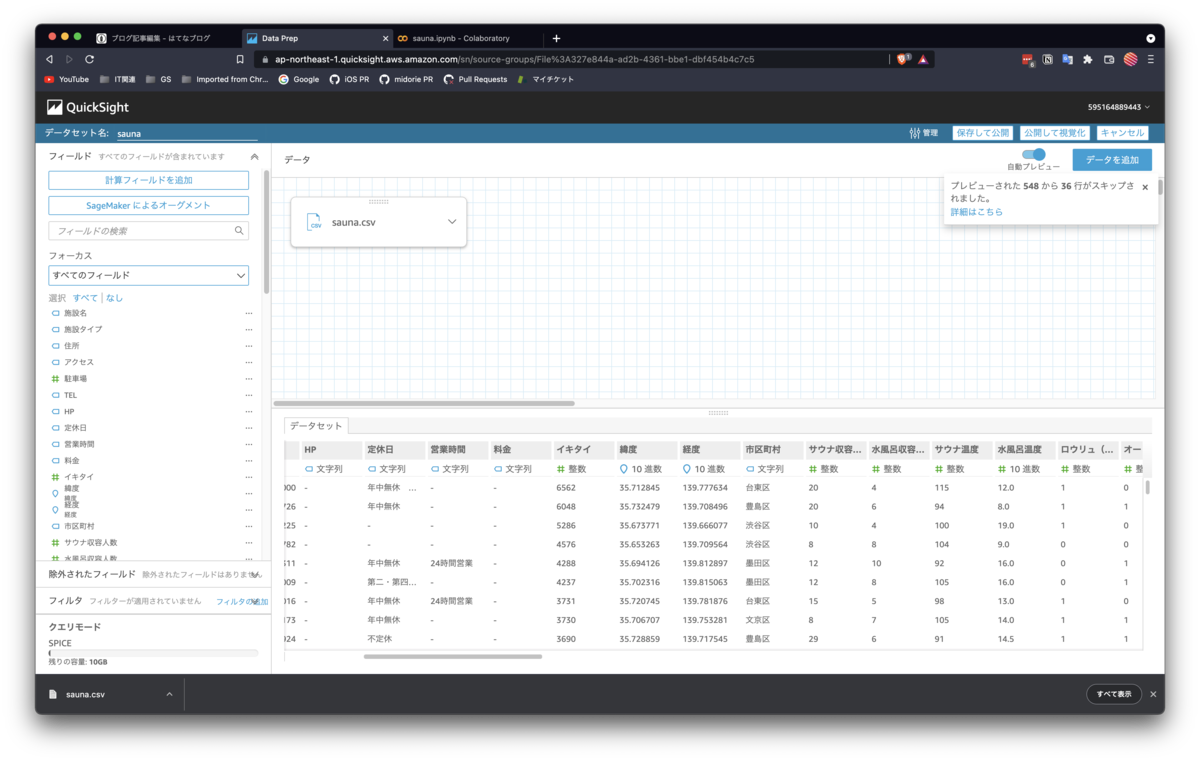Open the more options for イキタイ field

click(249, 477)
